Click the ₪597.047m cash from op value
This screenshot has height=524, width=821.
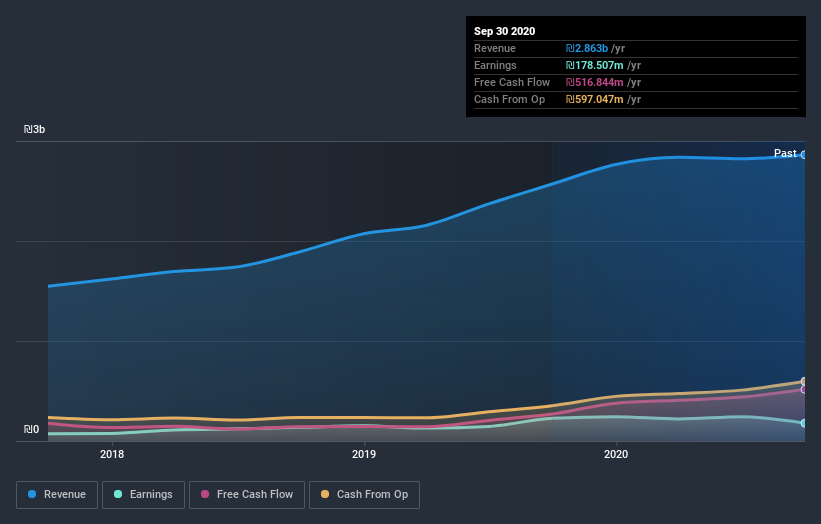coord(594,99)
